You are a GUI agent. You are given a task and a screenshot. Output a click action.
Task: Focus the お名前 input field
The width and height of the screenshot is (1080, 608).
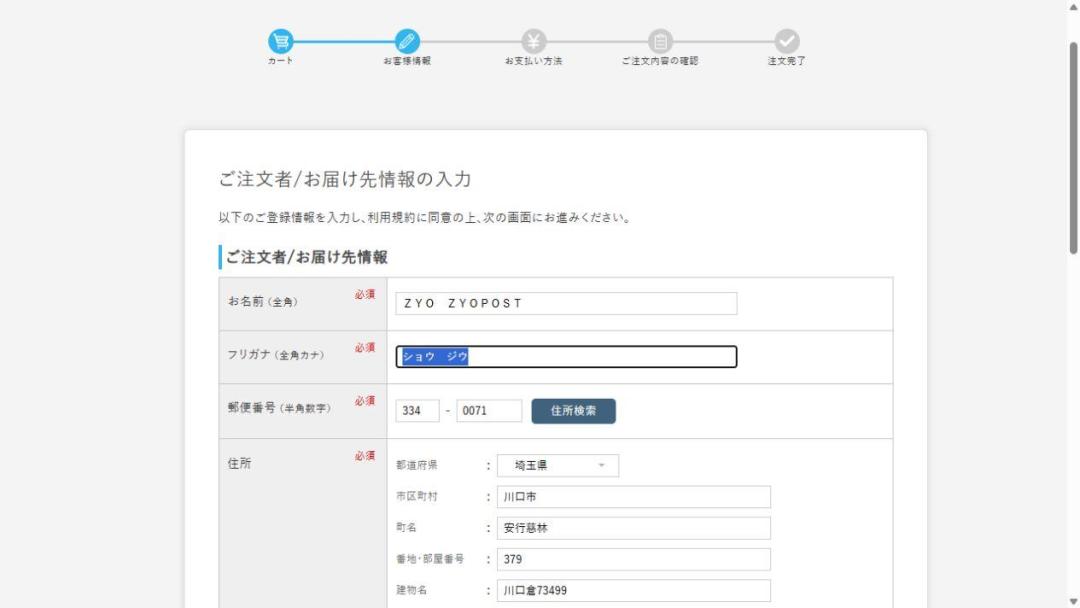pos(566,304)
